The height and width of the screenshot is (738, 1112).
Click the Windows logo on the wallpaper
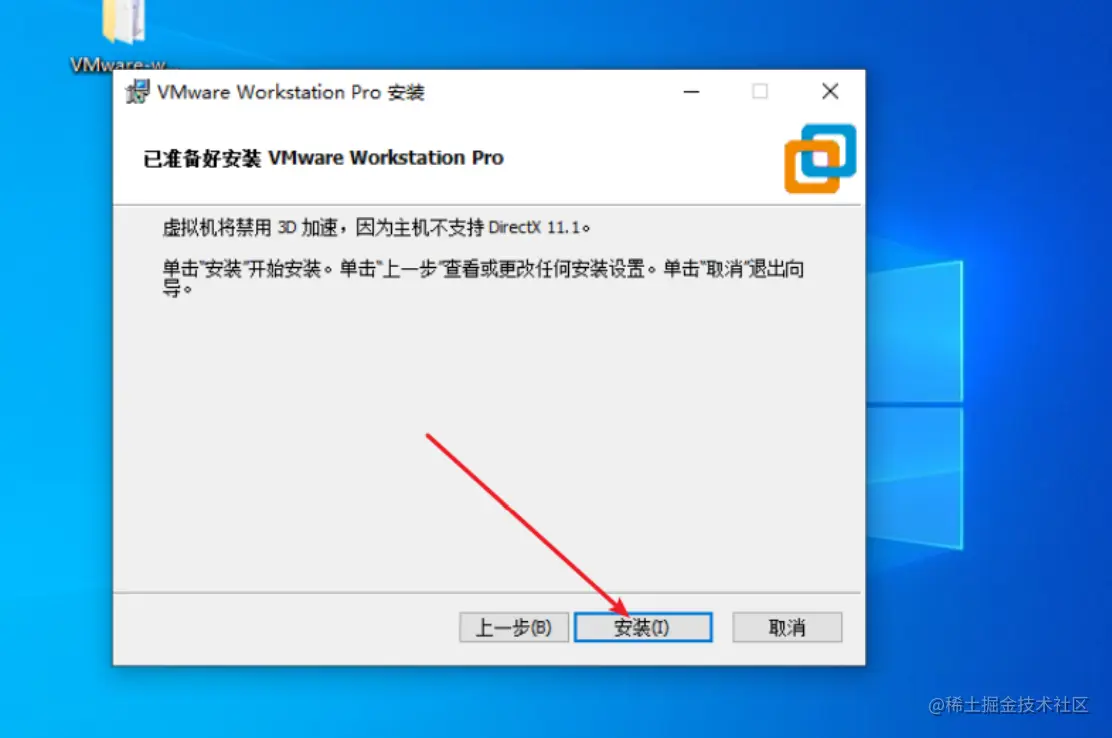click(914, 404)
